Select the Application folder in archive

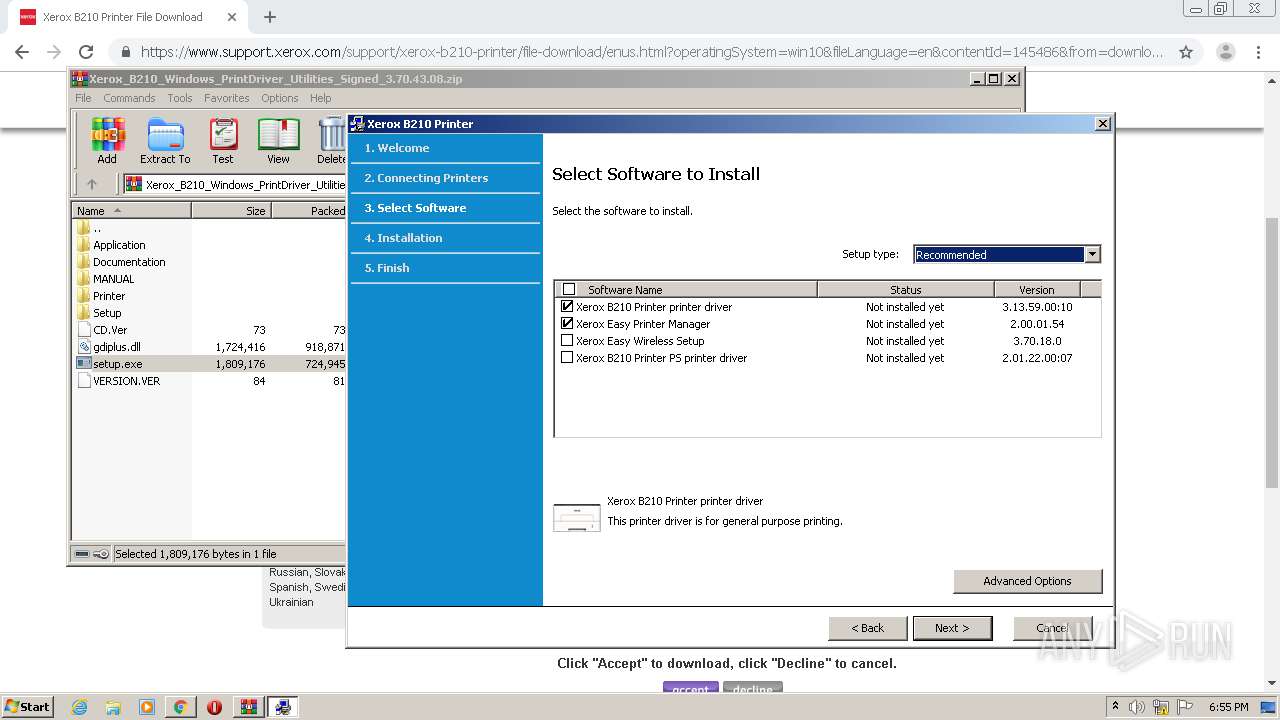pos(119,245)
